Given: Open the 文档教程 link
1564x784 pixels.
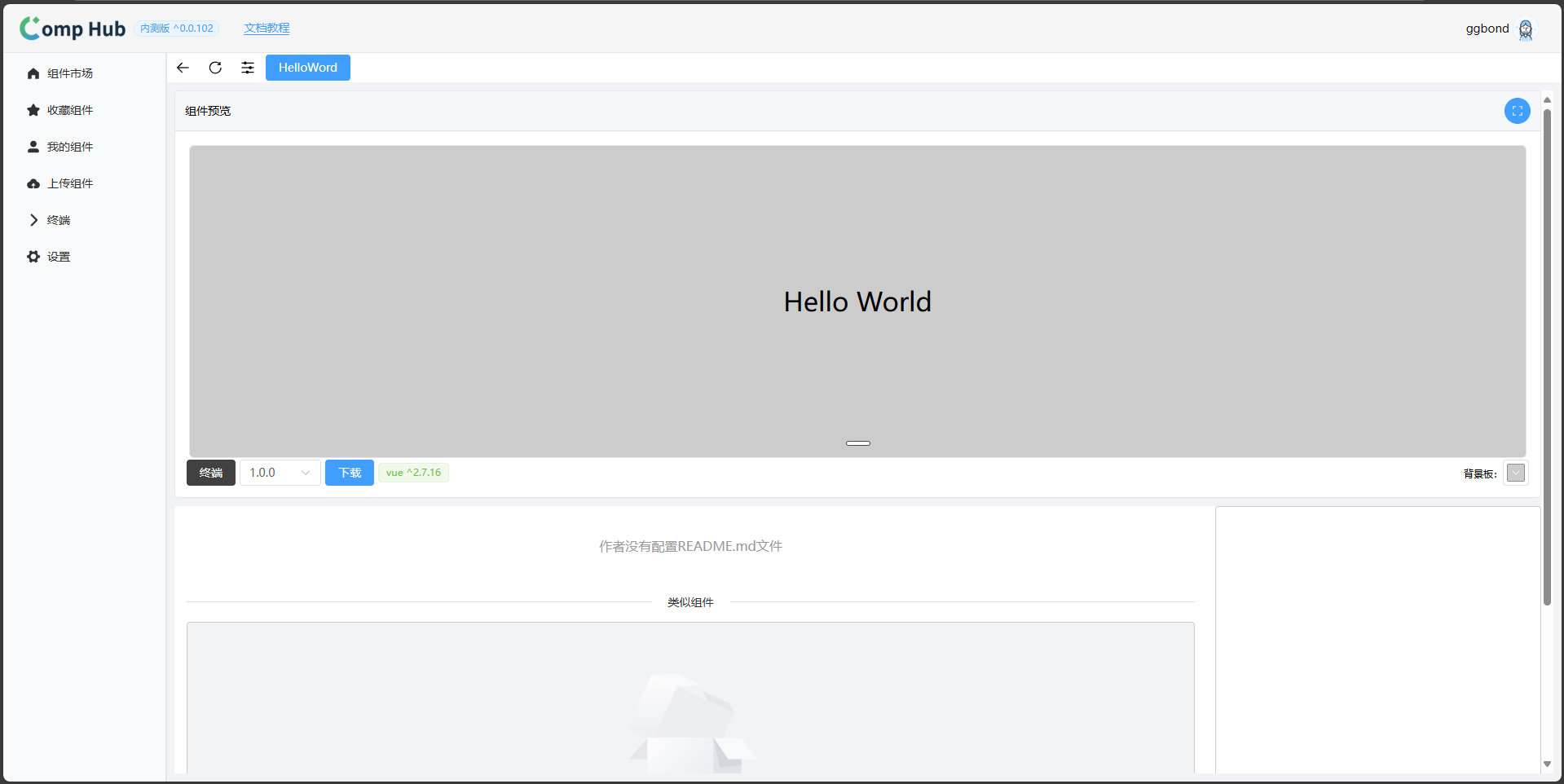Looking at the screenshot, I should click(x=267, y=28).
